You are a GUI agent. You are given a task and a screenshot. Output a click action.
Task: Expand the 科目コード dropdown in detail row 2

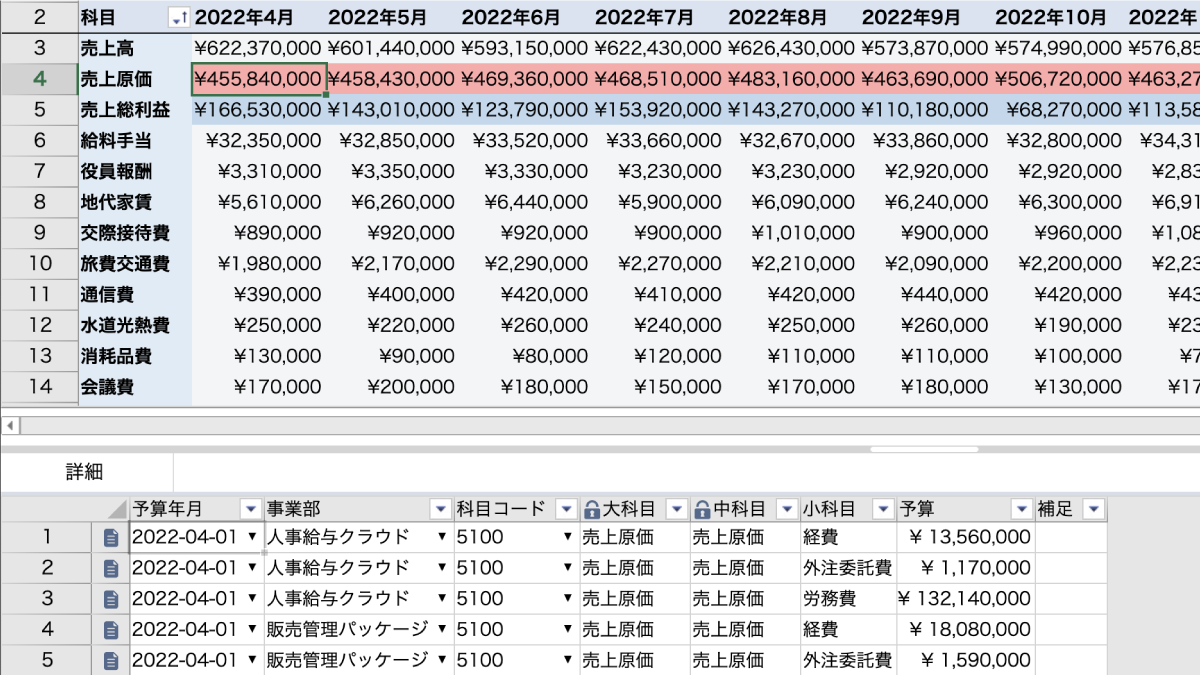click(568, 568)
